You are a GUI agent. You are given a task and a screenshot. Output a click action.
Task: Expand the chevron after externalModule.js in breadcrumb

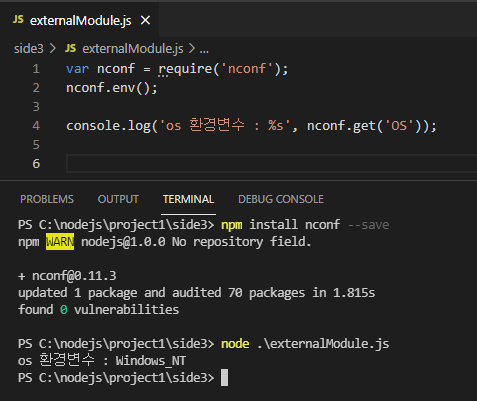click(x=192, y=49)
